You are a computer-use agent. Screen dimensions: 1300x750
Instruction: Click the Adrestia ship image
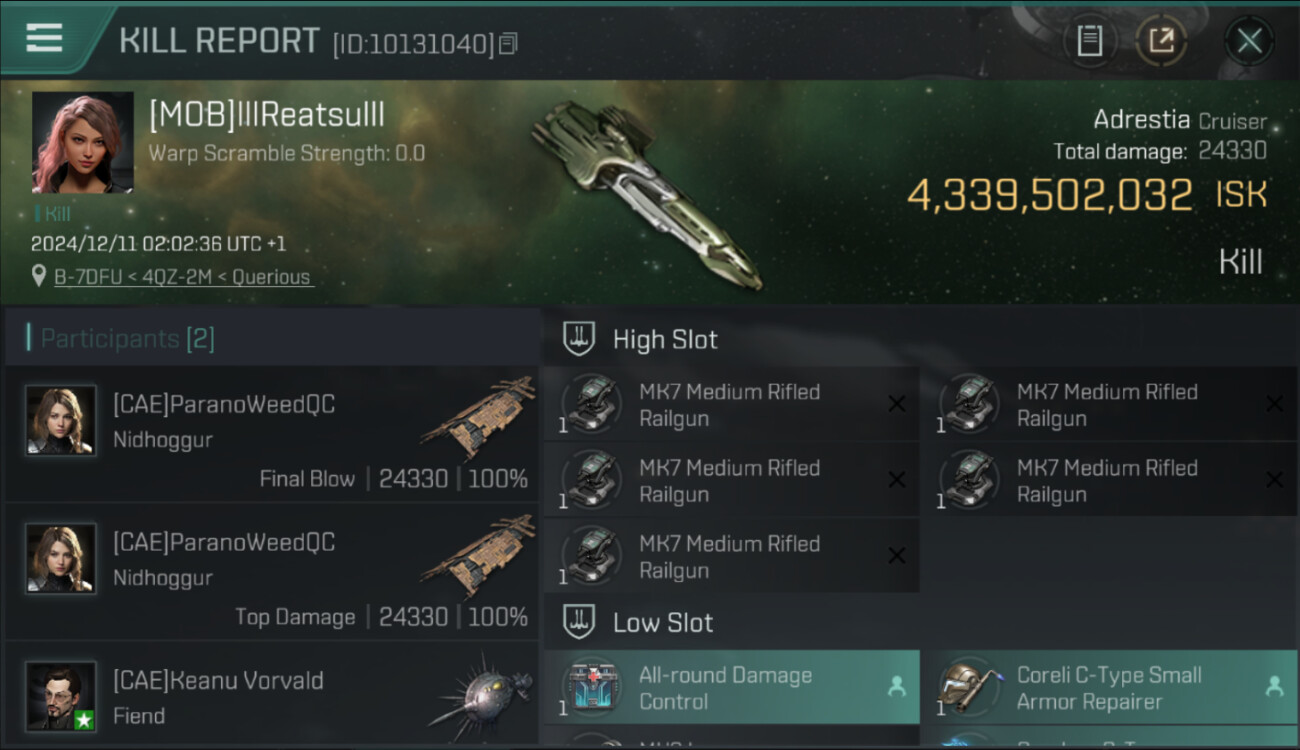coord(646,193)
